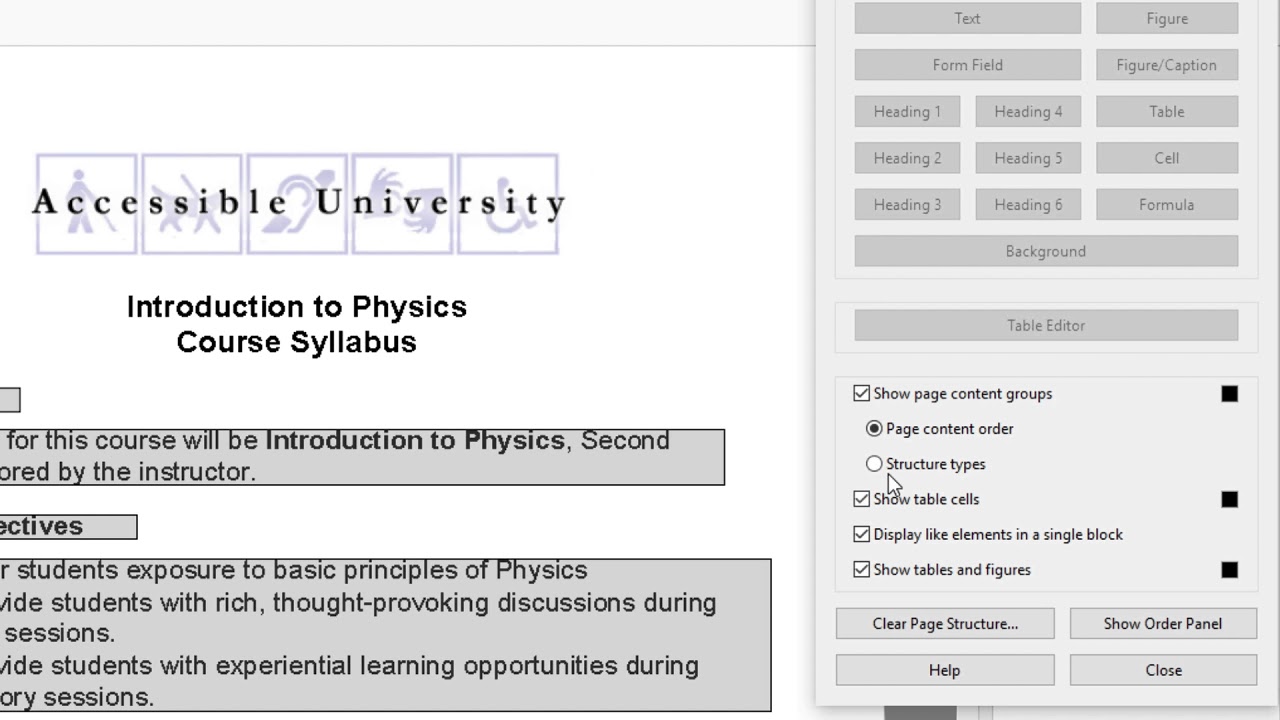
Task: Toggle Show tables and figures checkbox
Action: click(862, 570)
